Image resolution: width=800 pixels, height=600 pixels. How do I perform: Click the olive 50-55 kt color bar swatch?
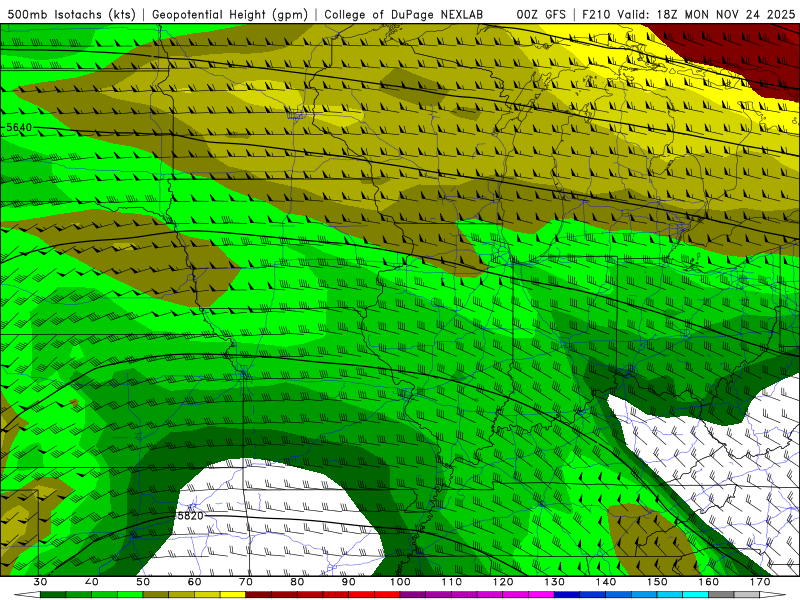point(156,595)
